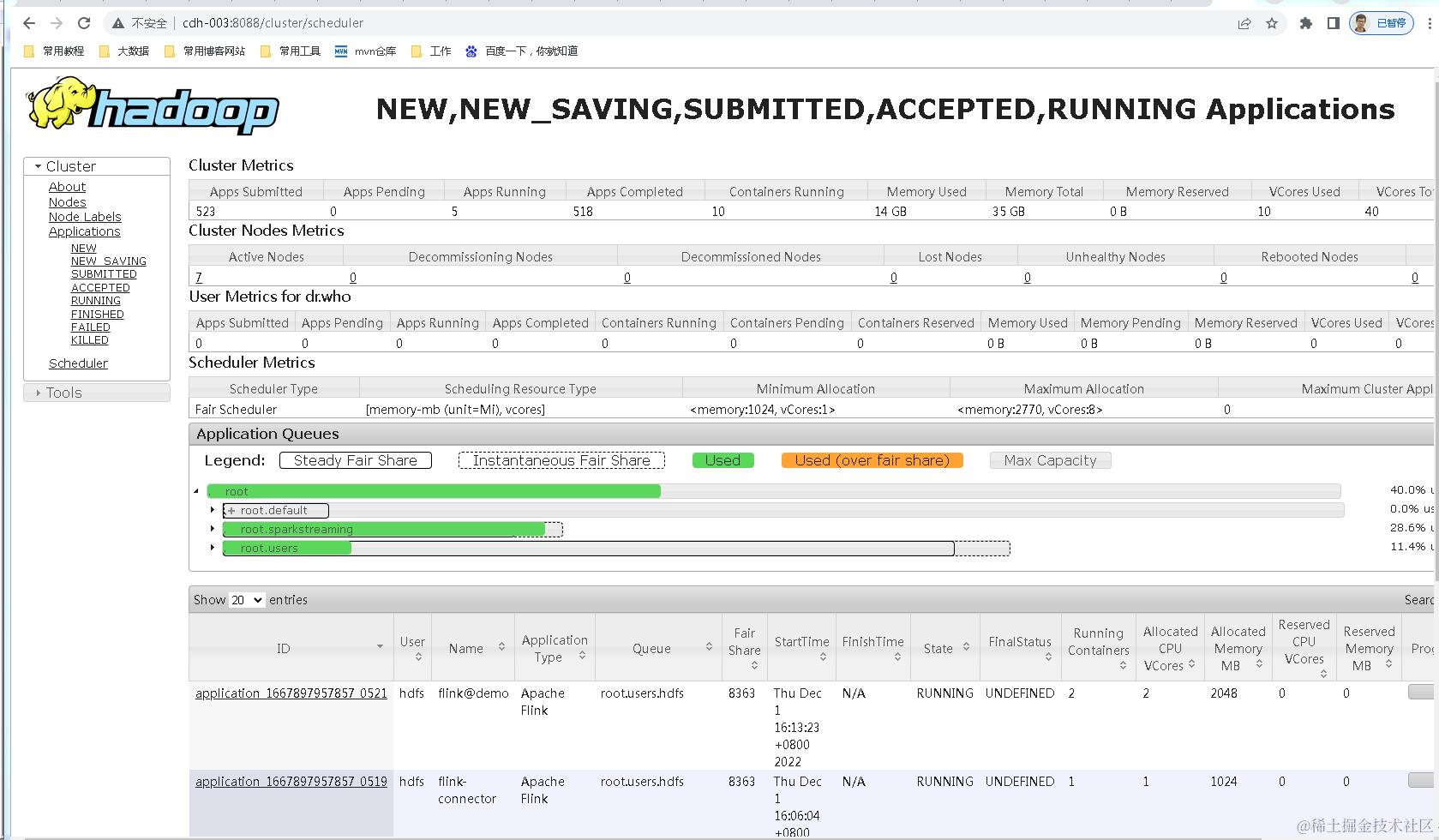1439x840 pixels.
Task: Click the expand arrow beside the root queue
Action: coord(196,491)
